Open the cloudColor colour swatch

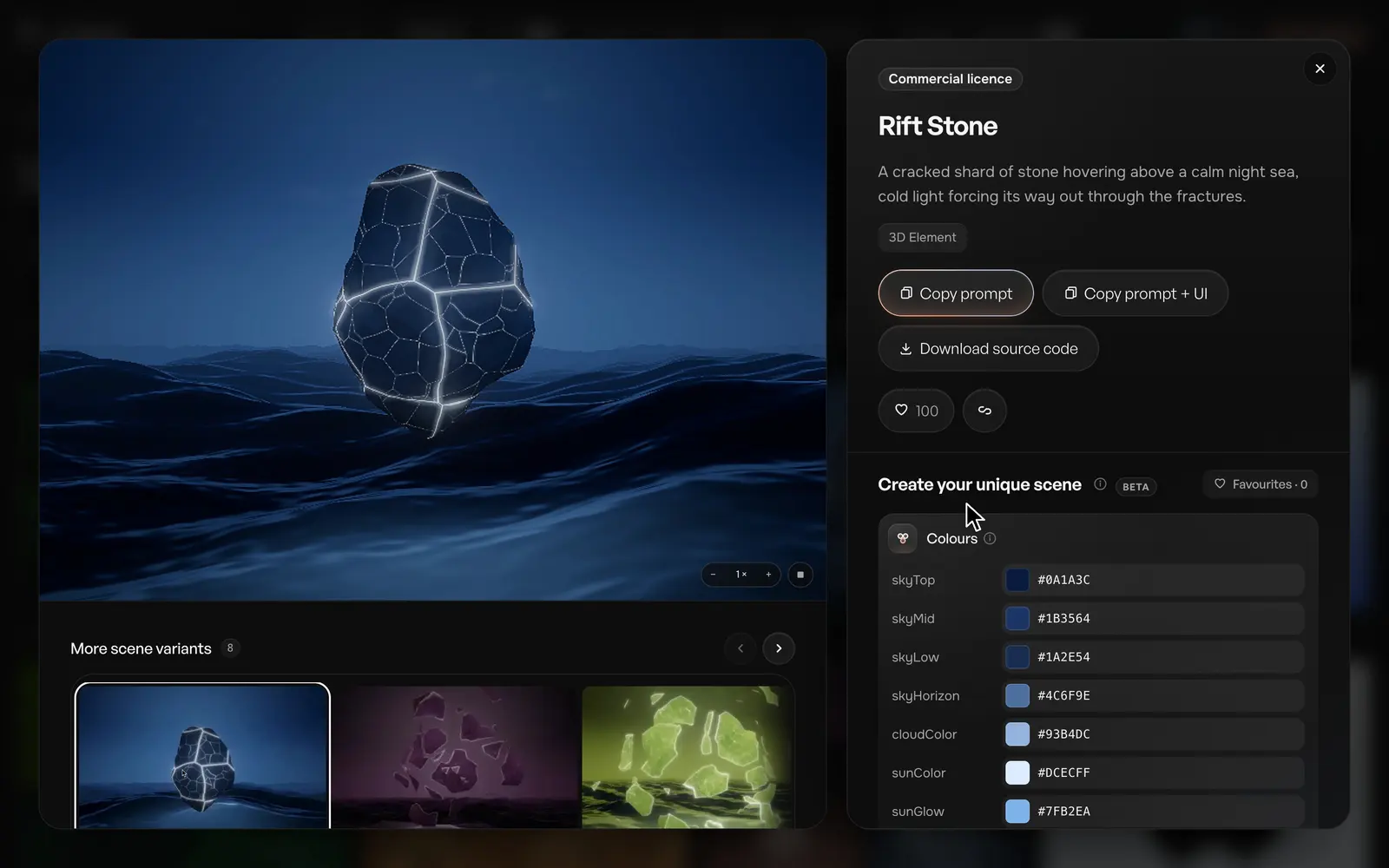click(x=1017, y=734)
